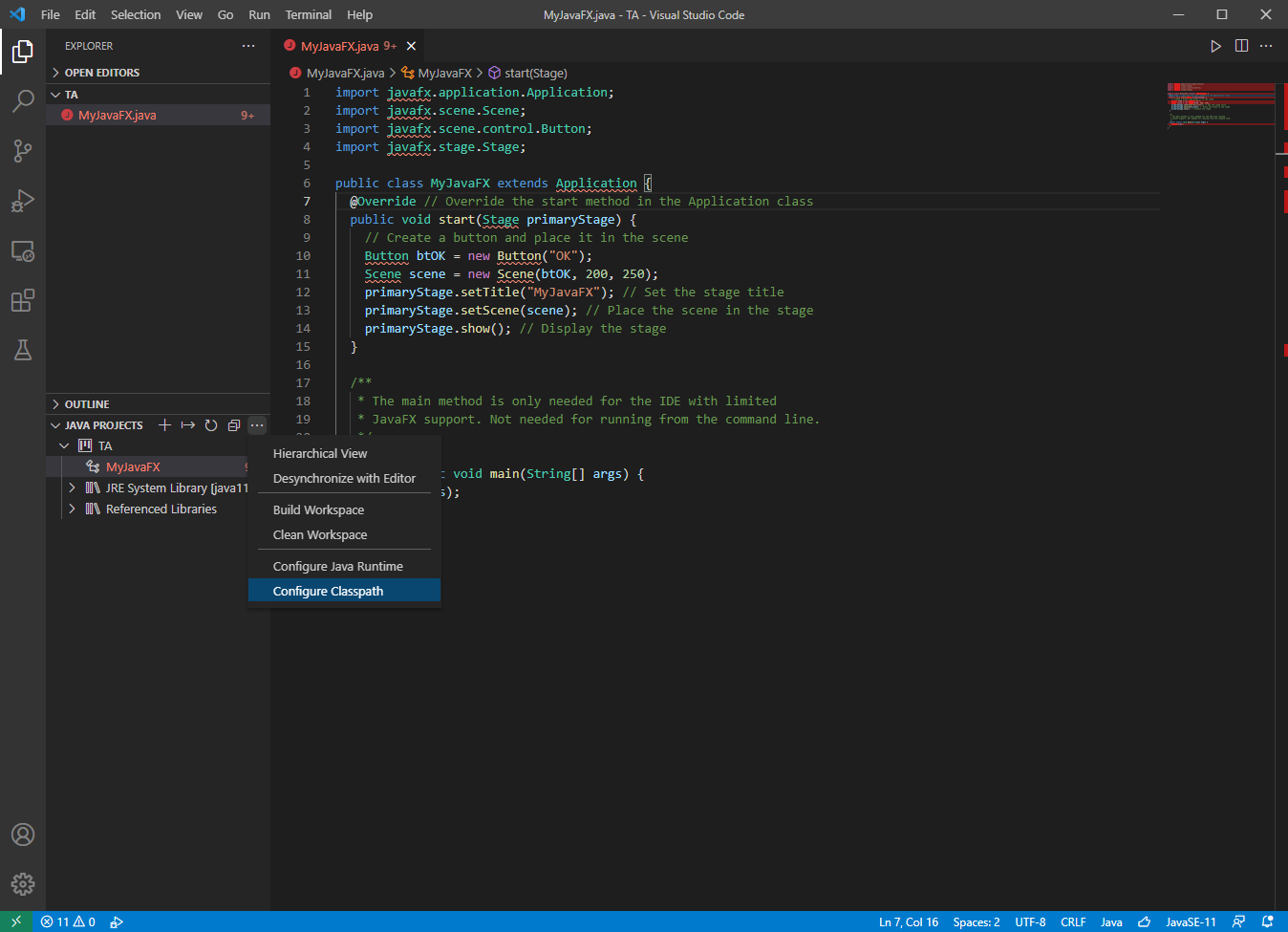Viewport: 1288px width, 932px height.
Task: Click export jar arrow icon in Java Projects
Action: pyautogui.click(x=187, y=425)
